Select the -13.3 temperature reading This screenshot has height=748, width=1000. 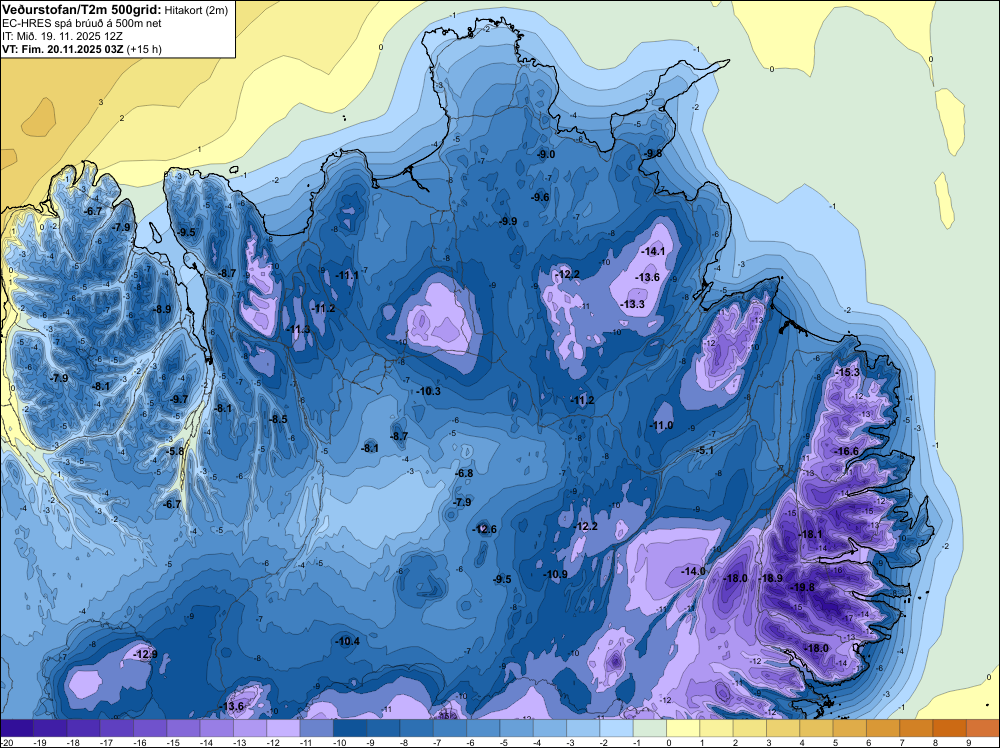coord(633,304)
